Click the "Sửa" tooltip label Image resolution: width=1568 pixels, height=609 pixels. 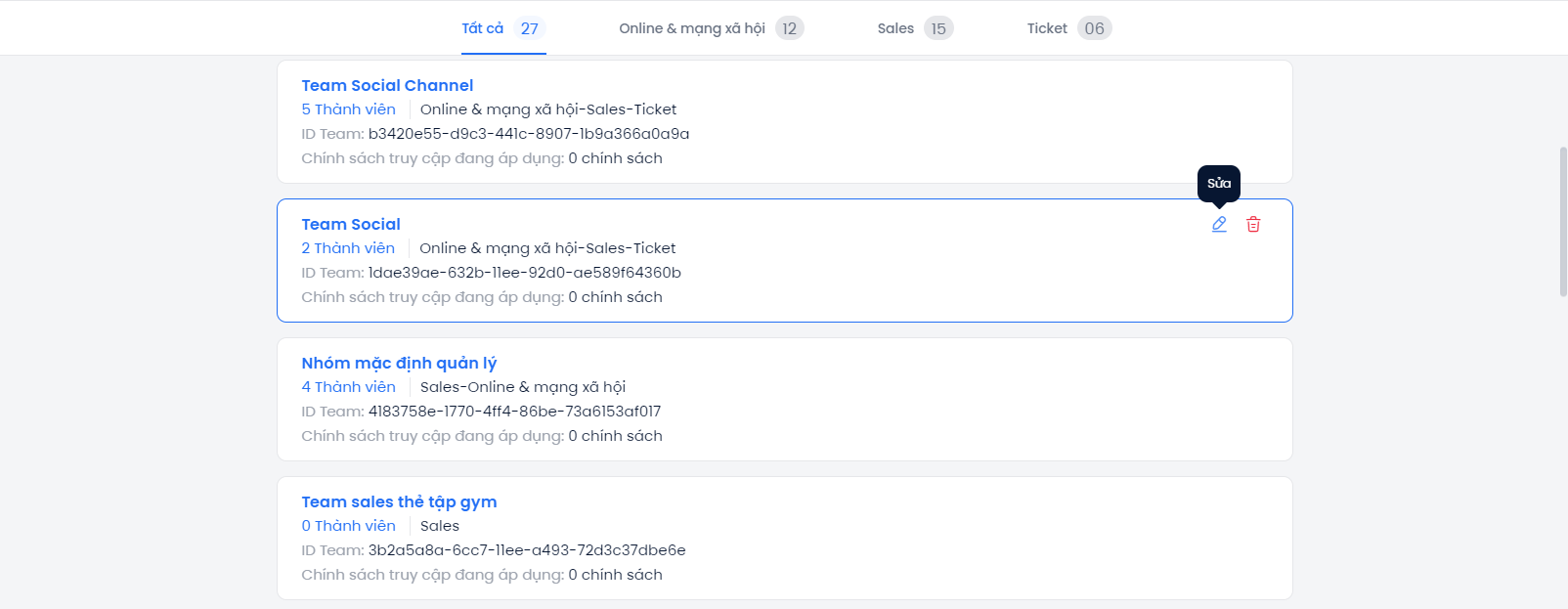point(1219,184)
